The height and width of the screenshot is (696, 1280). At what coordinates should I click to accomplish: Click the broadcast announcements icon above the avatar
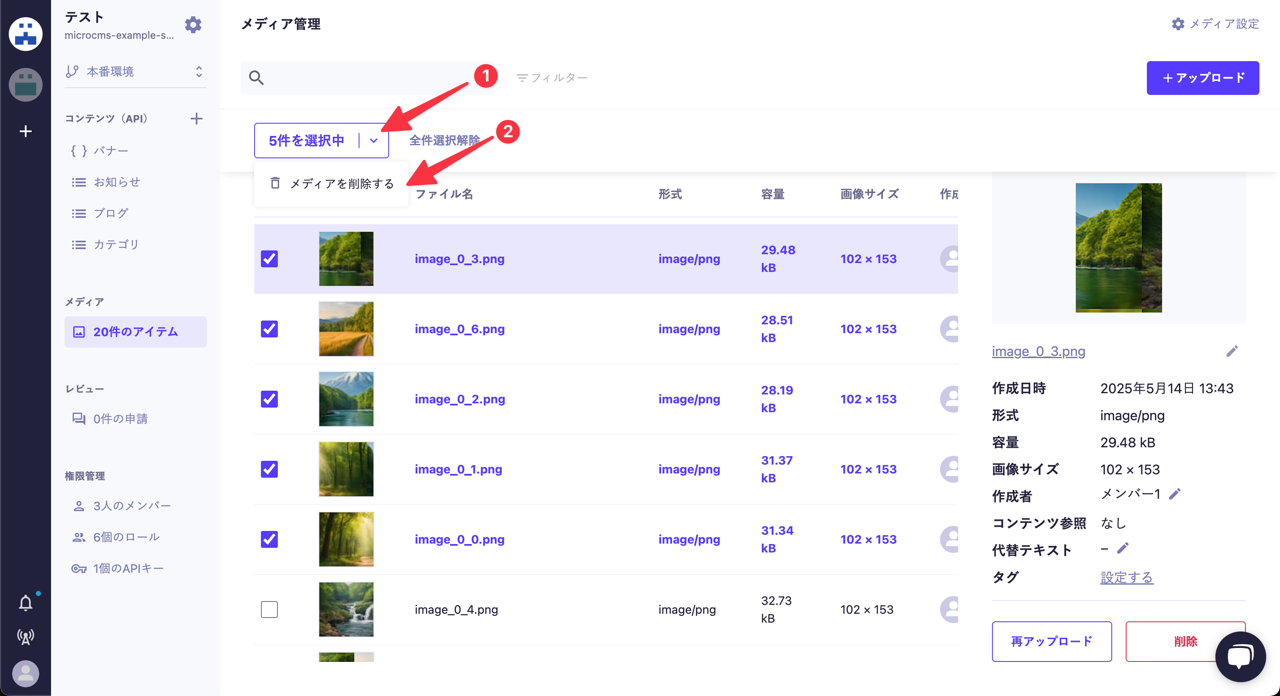[x=25, y=636]
